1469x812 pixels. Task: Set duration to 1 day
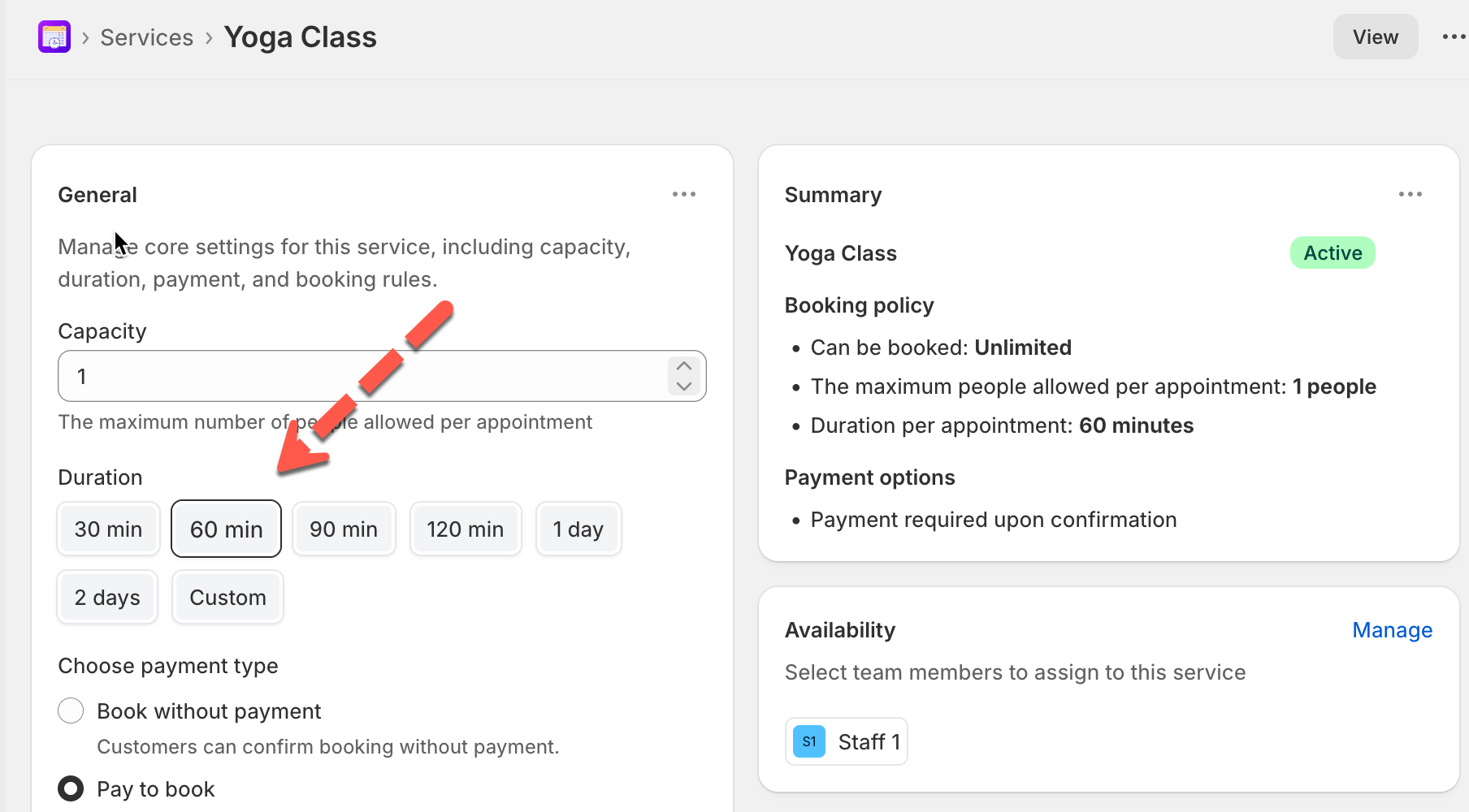(x=578, y=529)
